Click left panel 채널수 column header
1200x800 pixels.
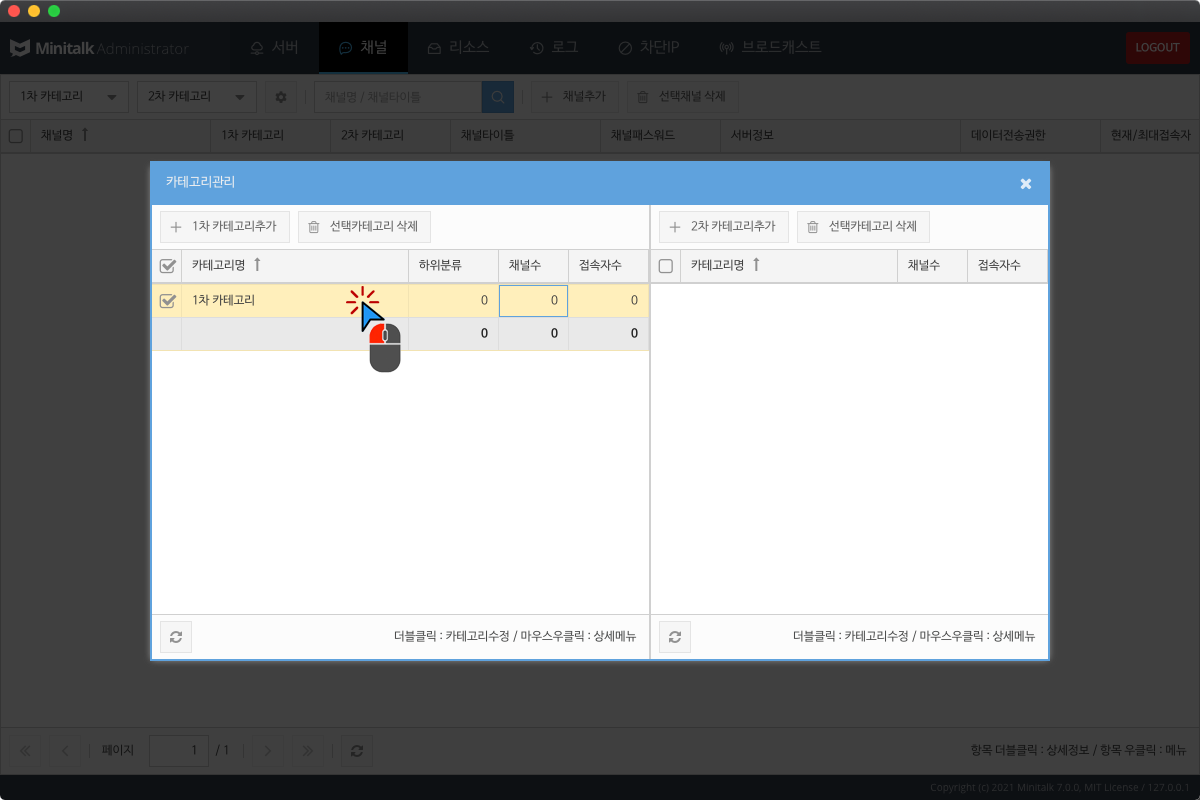[534, 265]
